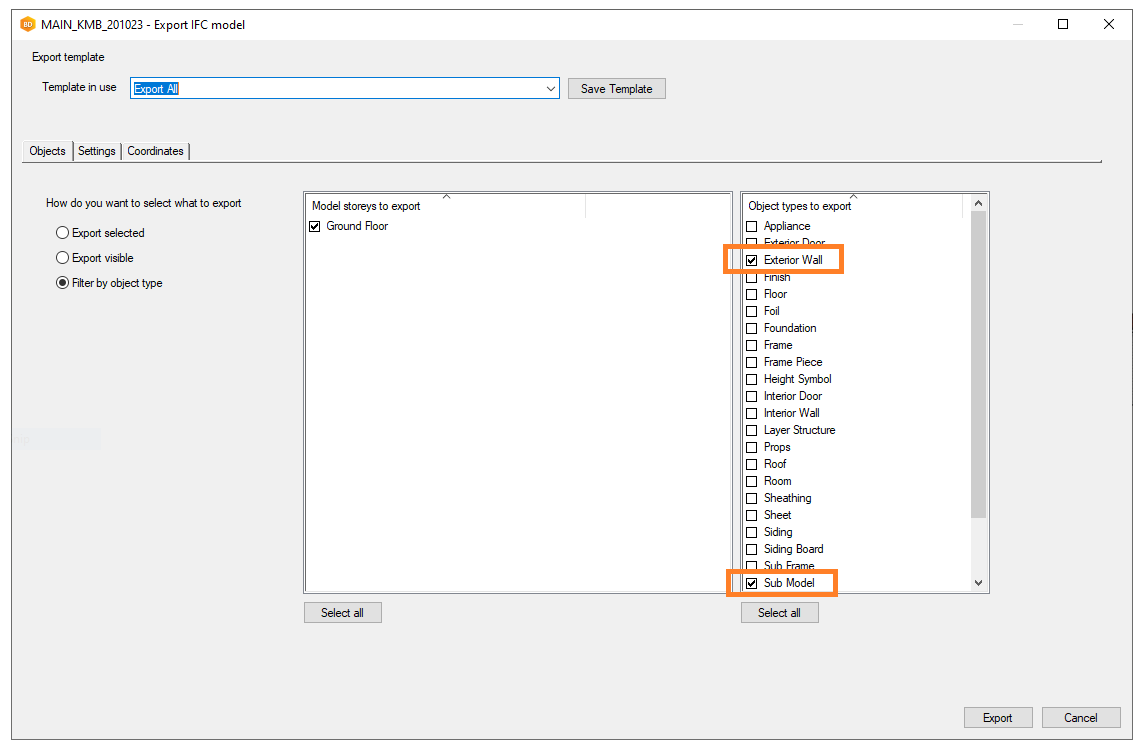Select the Objects tab
The width and height of the screenshot is (1140, 745).
point(47,151)
